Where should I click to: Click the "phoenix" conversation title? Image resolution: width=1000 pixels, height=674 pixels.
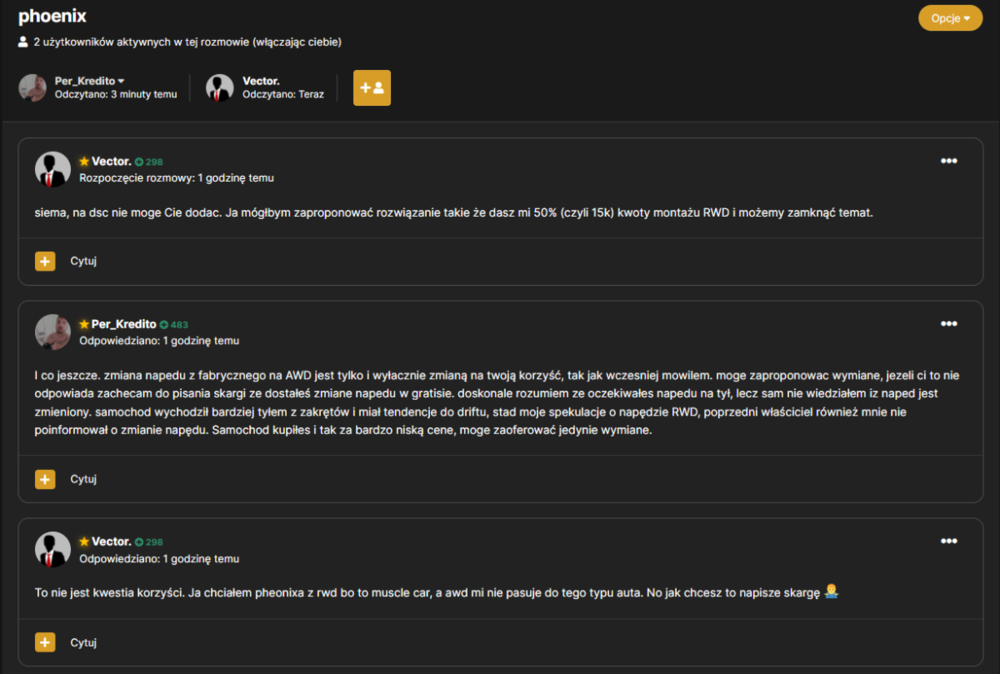[52, 16]
